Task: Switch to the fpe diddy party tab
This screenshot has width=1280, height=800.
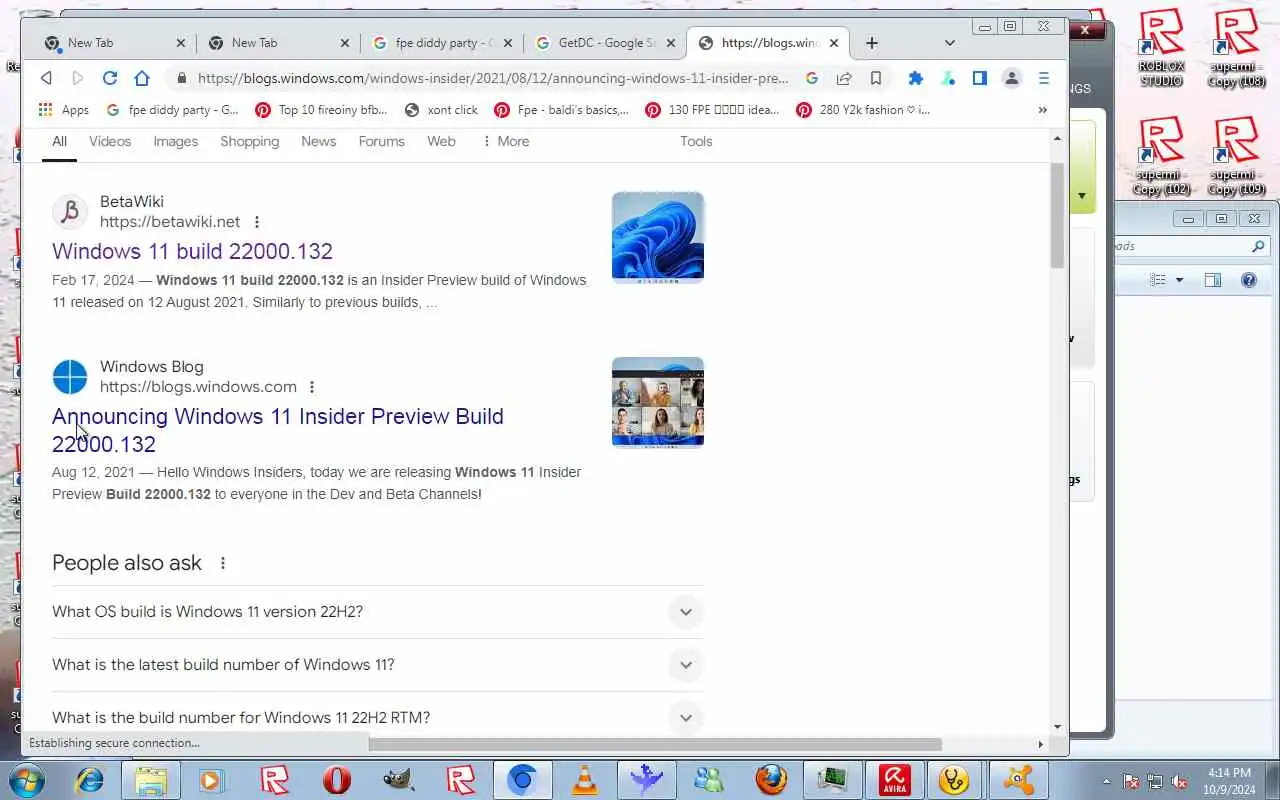Action: tap(441, 43)
